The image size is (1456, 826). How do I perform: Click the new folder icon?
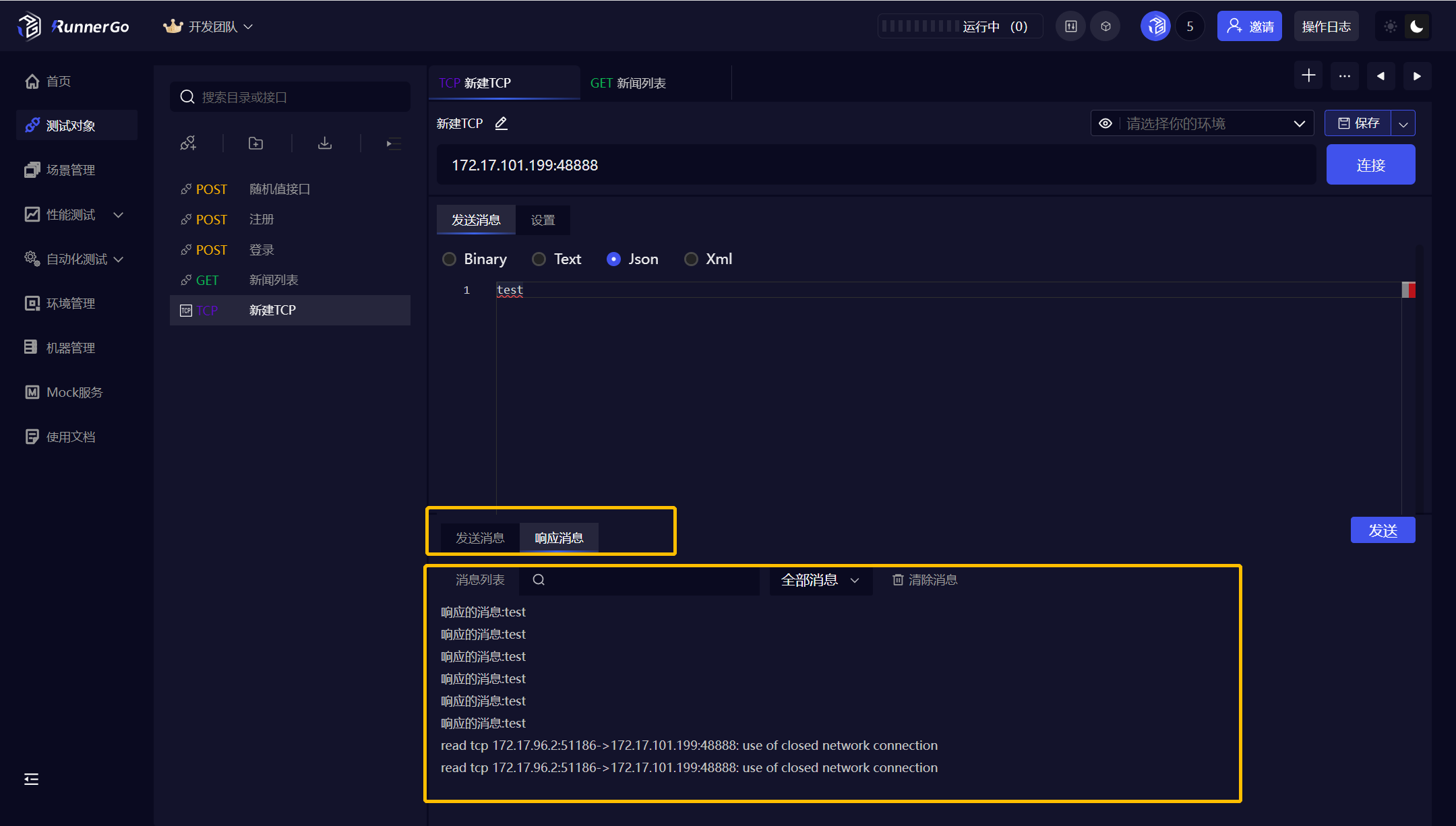(x=255, y=143)
